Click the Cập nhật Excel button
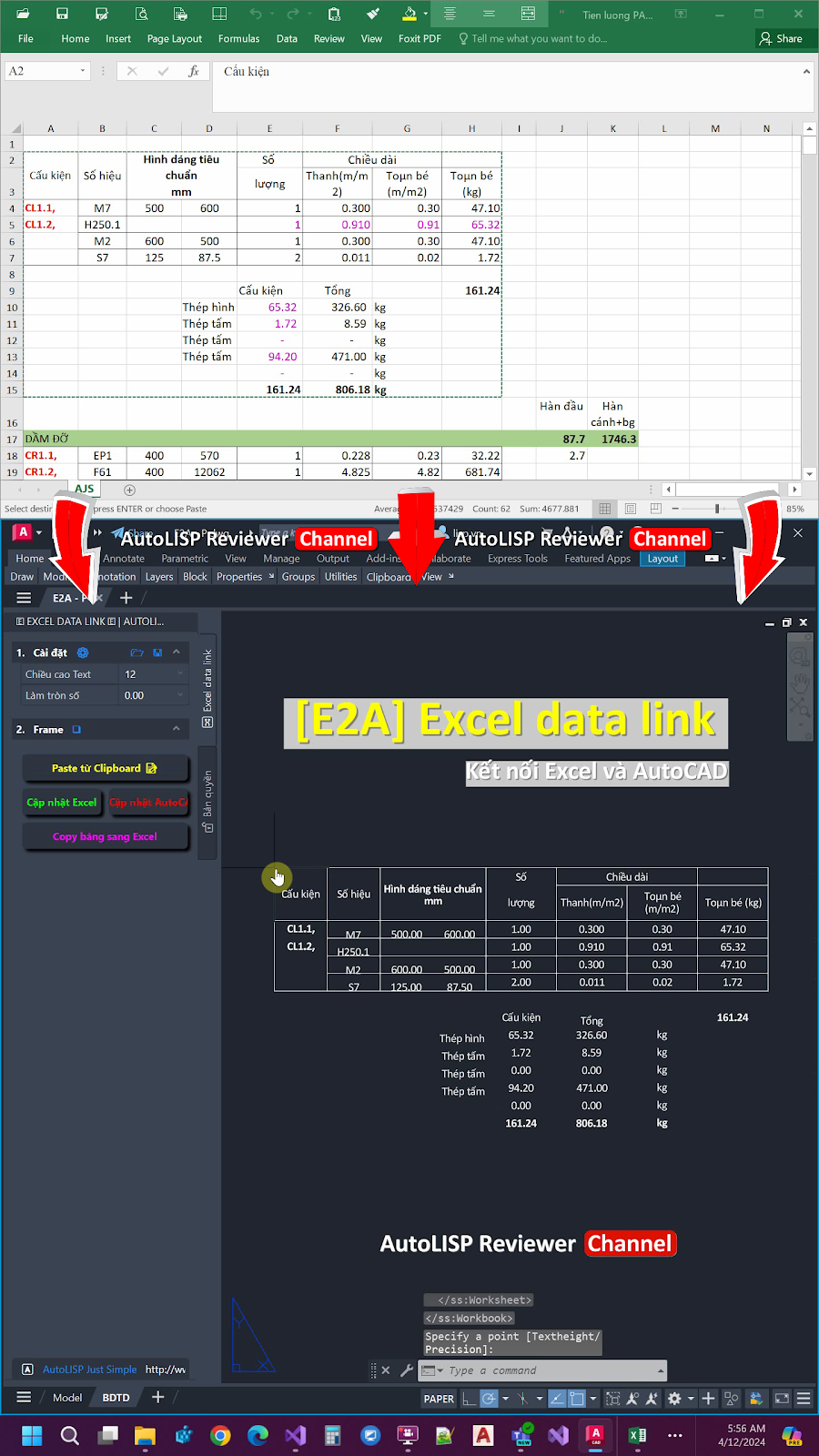The height and width of the screenshot is (1456, 819). tap(62, 803)
